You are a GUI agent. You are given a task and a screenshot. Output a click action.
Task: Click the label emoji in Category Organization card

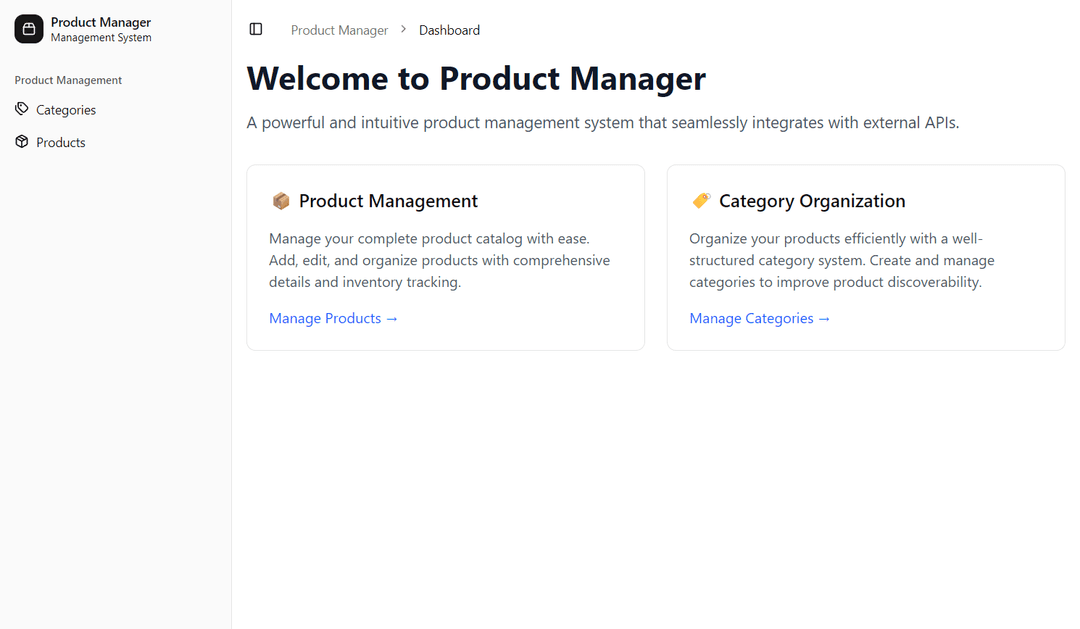point(701,201)
